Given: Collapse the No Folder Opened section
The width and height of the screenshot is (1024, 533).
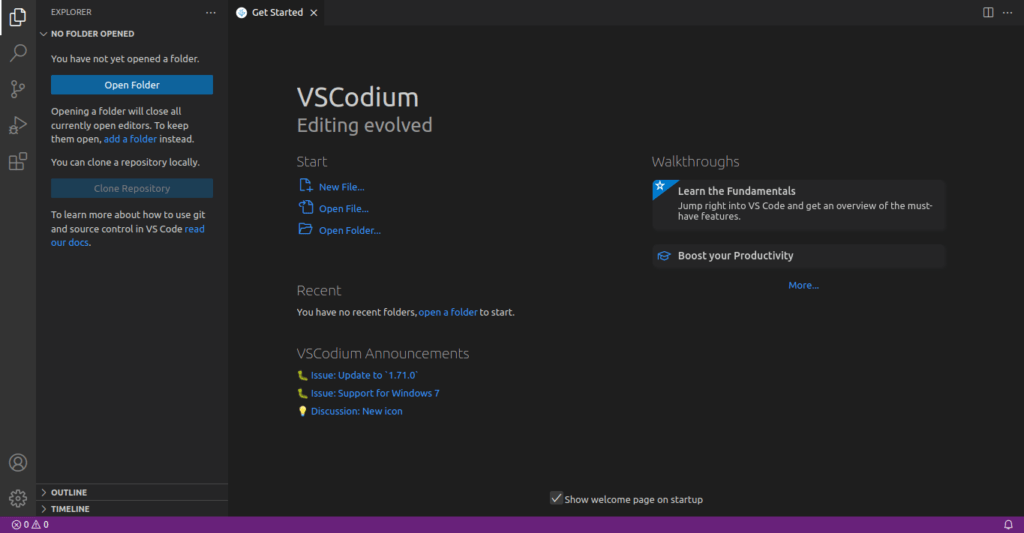Looking at the screenshot, I should point(44,34).
